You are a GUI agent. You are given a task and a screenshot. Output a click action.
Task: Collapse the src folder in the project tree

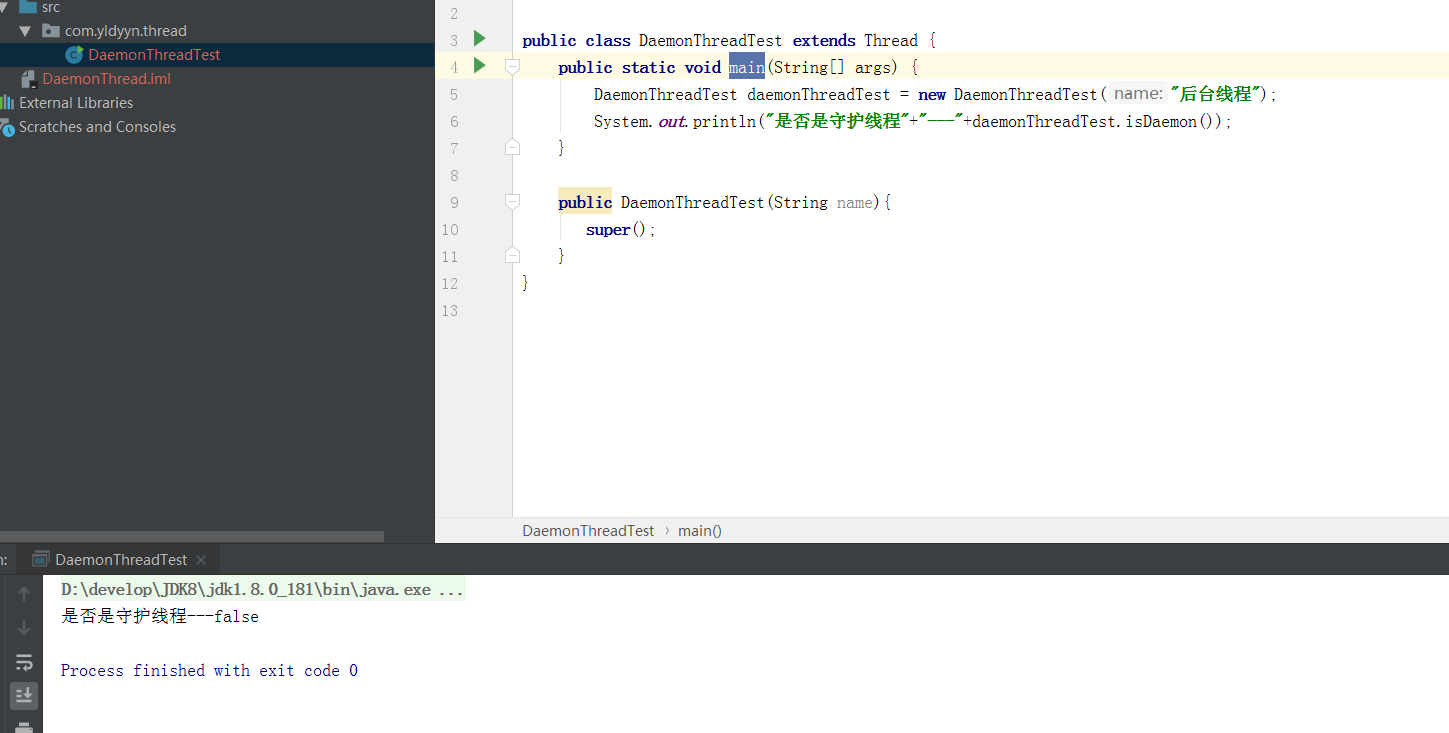click(x=4, y=7)
